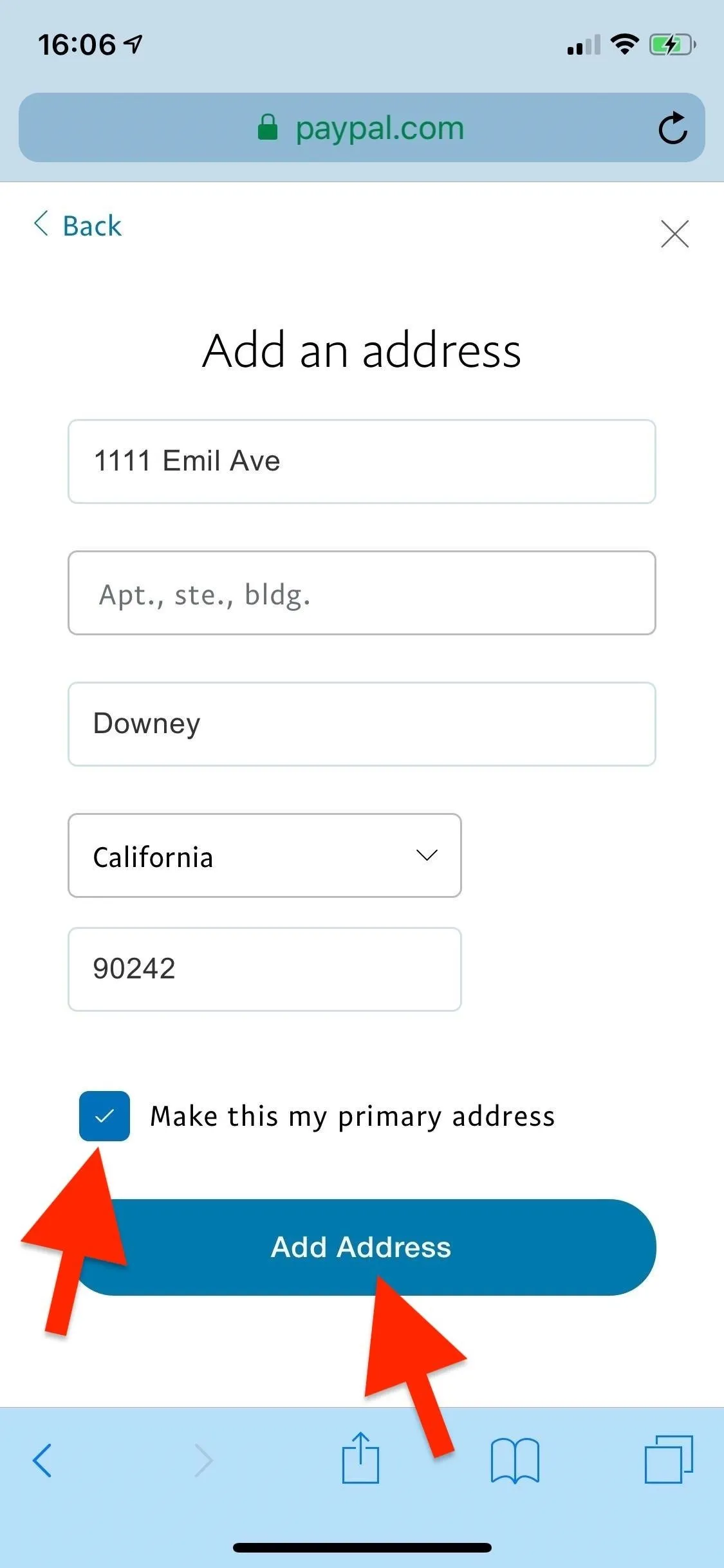
Task: Close the Add an address form
Action: point(674,233)
